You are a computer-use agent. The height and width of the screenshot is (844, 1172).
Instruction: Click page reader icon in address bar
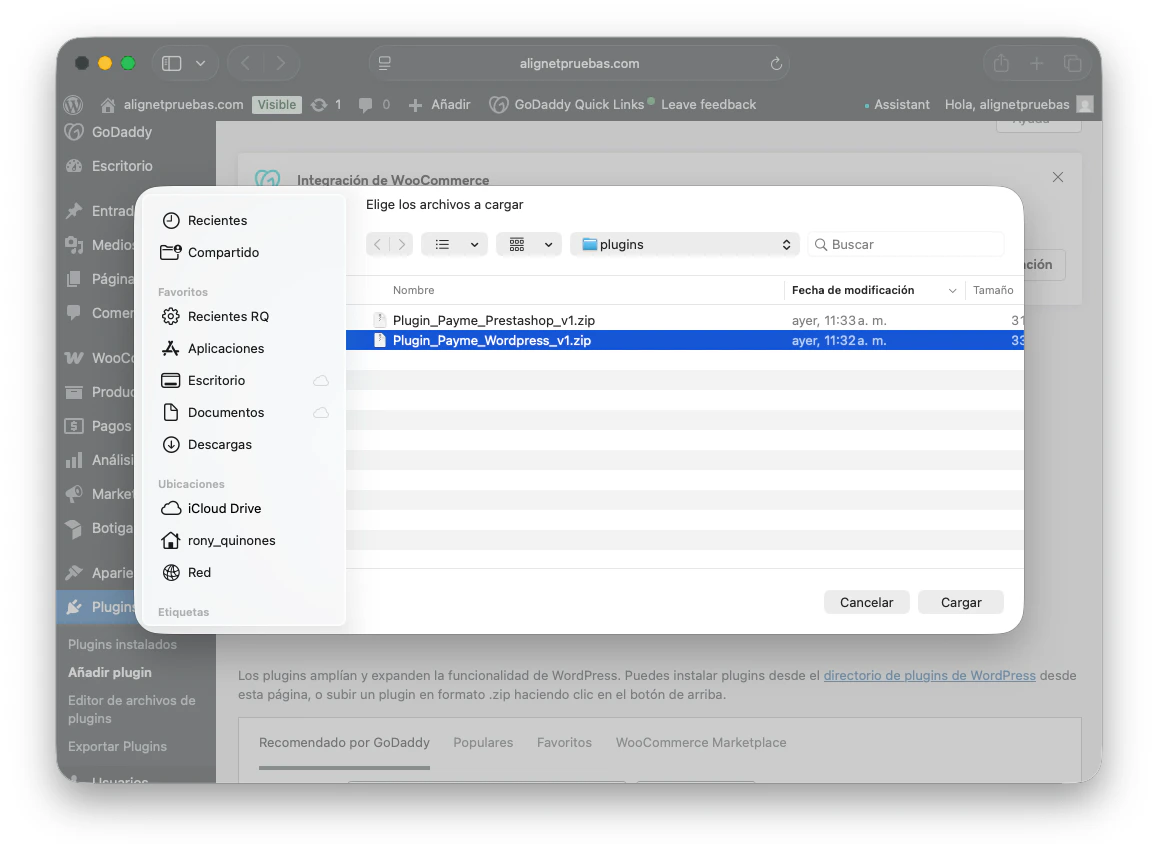click(385, 64)
